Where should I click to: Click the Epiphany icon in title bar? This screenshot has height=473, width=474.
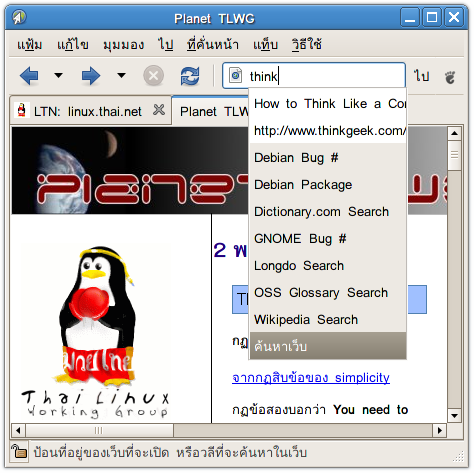(x=19, y=17)
